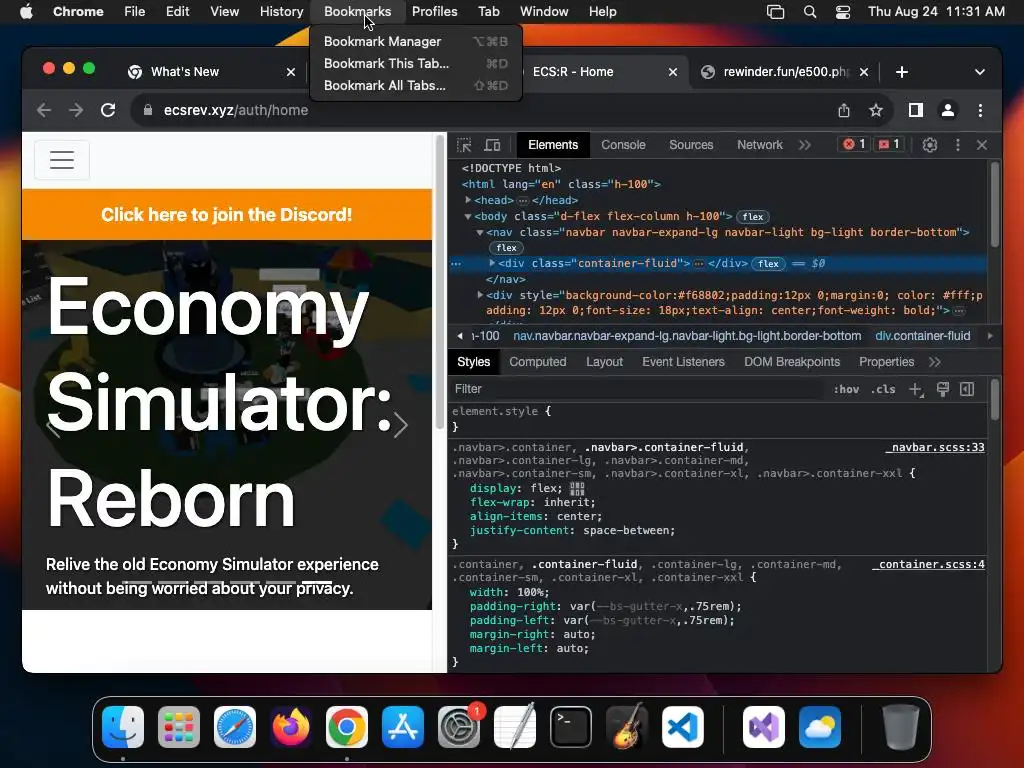Reload the current page

pos(108,110)
